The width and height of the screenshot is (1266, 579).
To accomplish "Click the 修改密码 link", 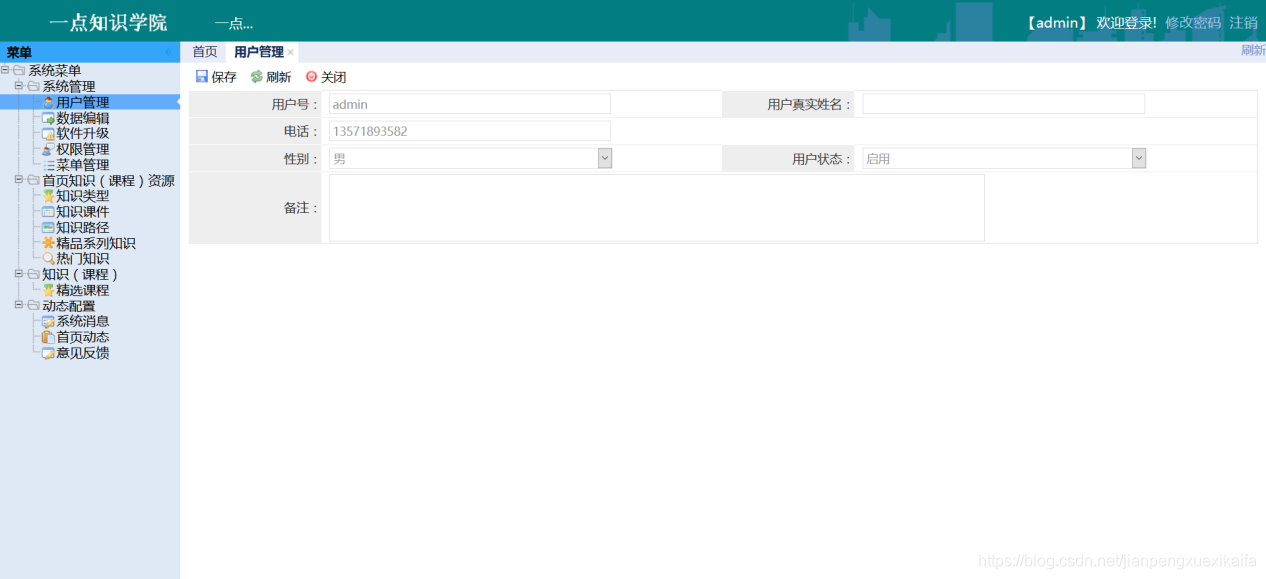I will click(1193, 22).
